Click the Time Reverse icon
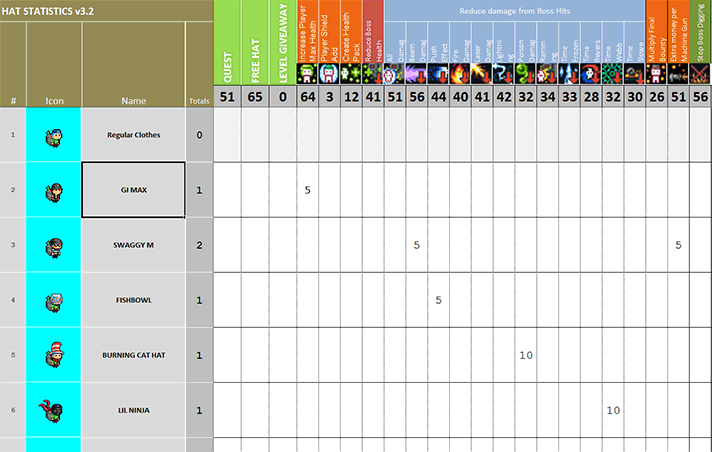Image resolution: width=712 pixels, height=452 pixels. point(591,74)
